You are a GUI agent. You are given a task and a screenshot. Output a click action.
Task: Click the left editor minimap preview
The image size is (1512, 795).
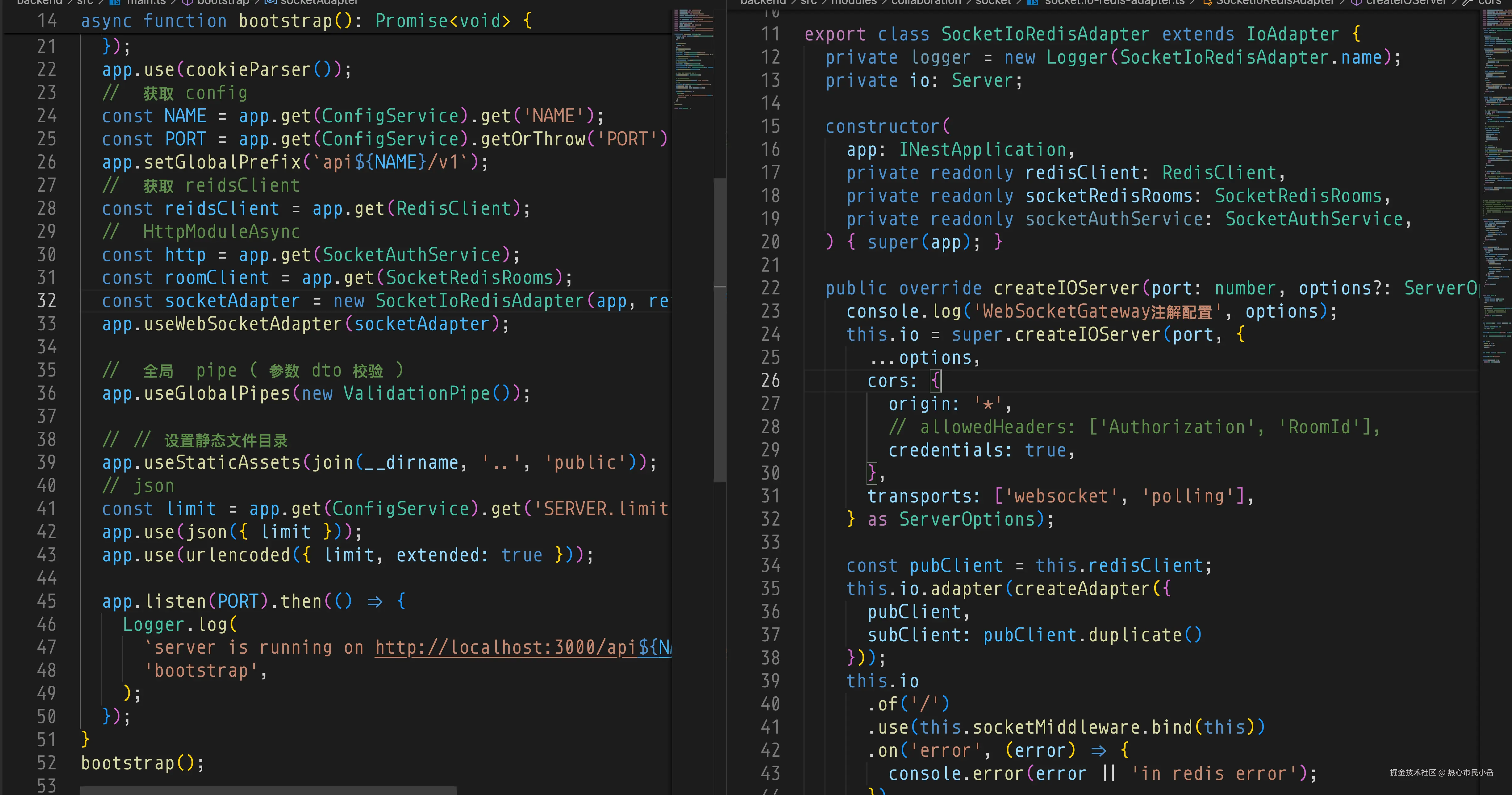694,59
